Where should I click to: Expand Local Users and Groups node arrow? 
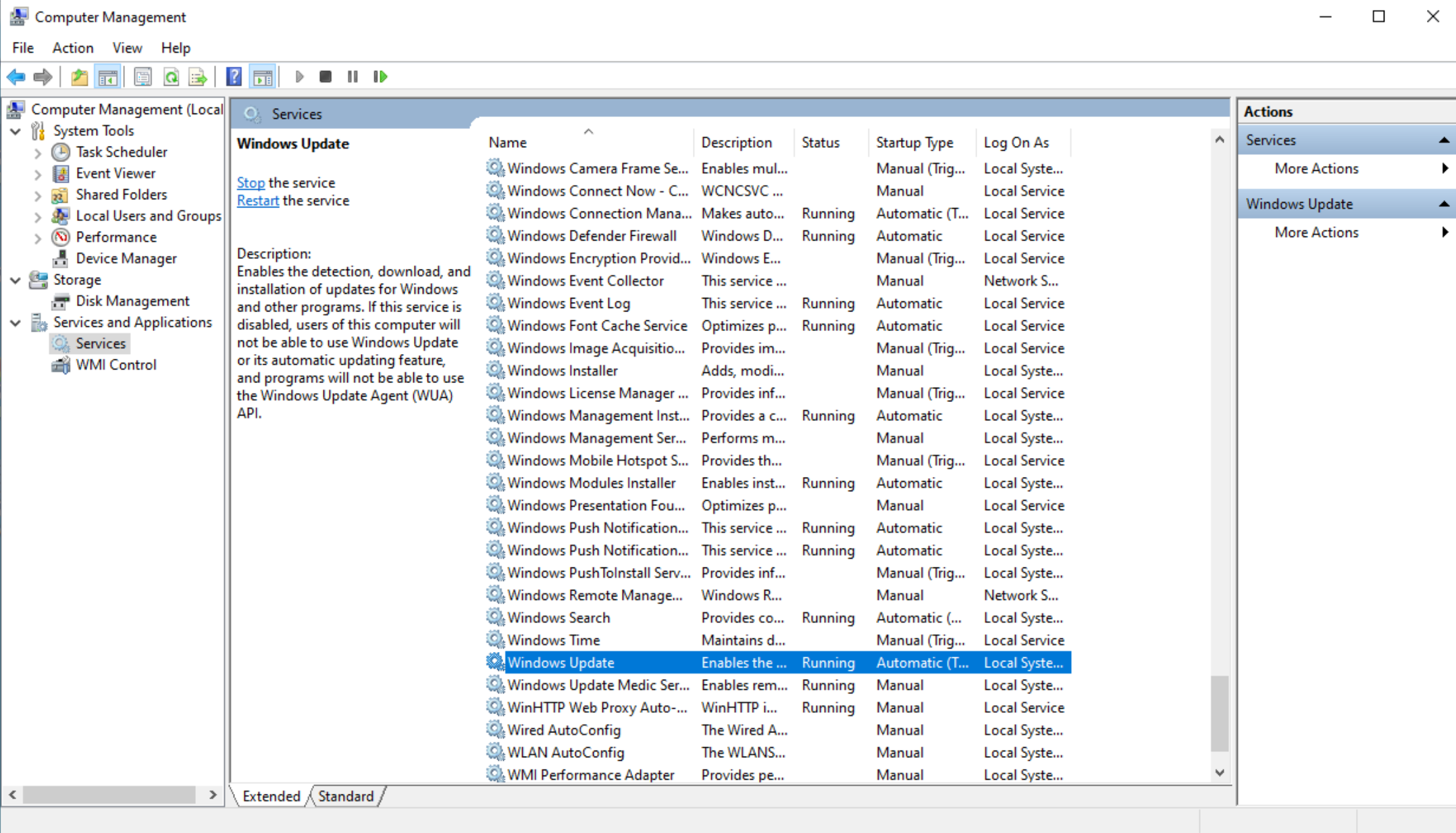click(x=38, y=217)
